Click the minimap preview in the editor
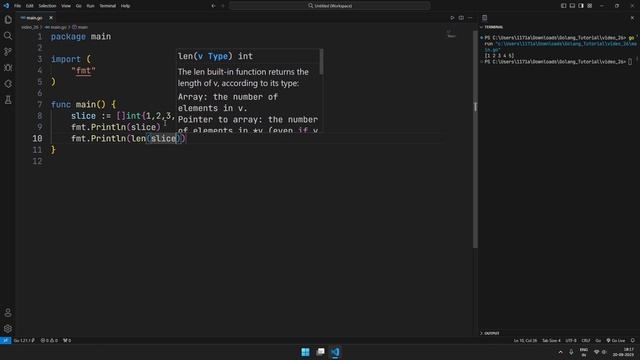Image resolution: width=640 pixels, height=360 pixels. click(451, 34)
